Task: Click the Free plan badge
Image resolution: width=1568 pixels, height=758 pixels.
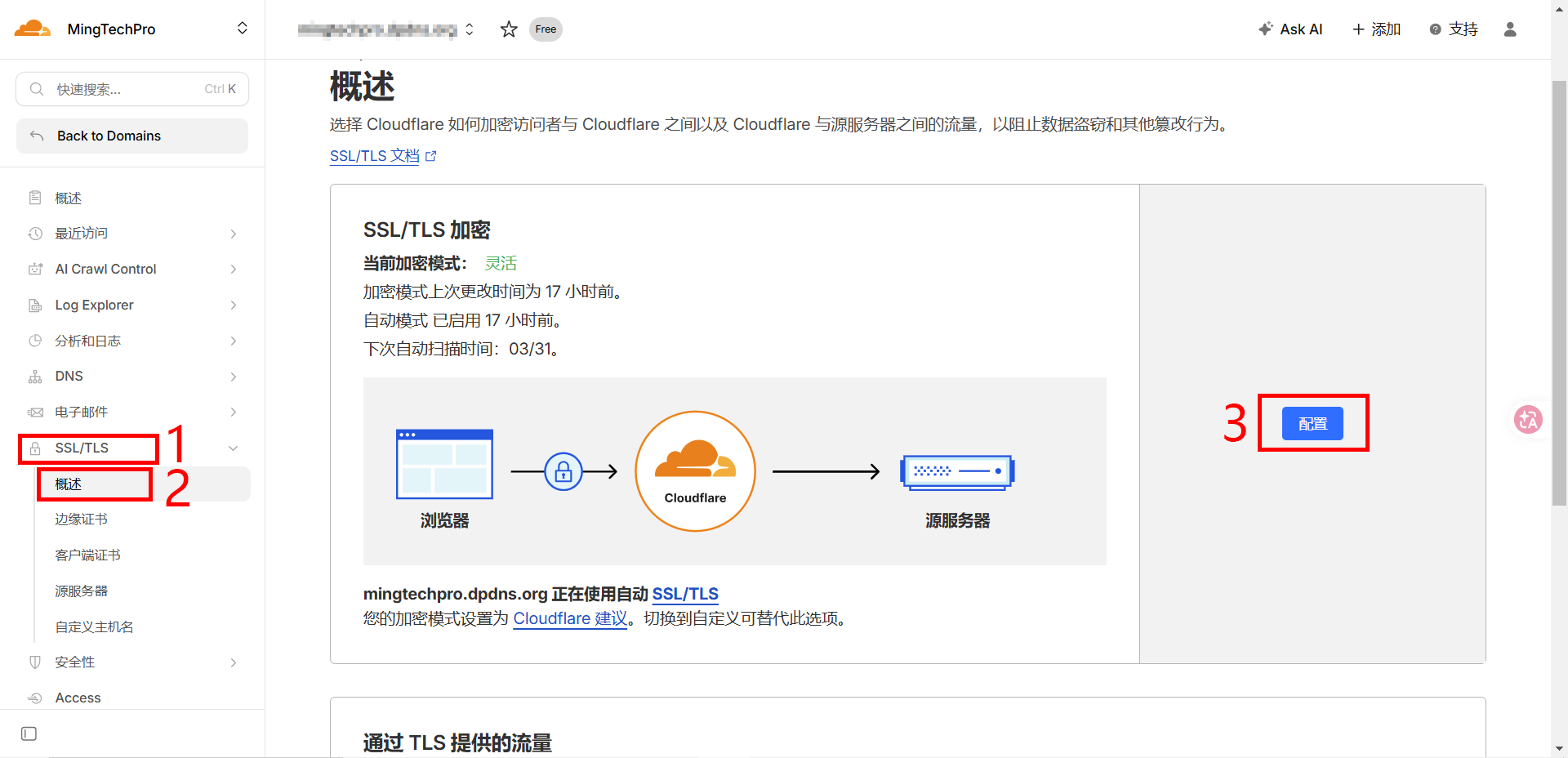Action: coord(546,29)
